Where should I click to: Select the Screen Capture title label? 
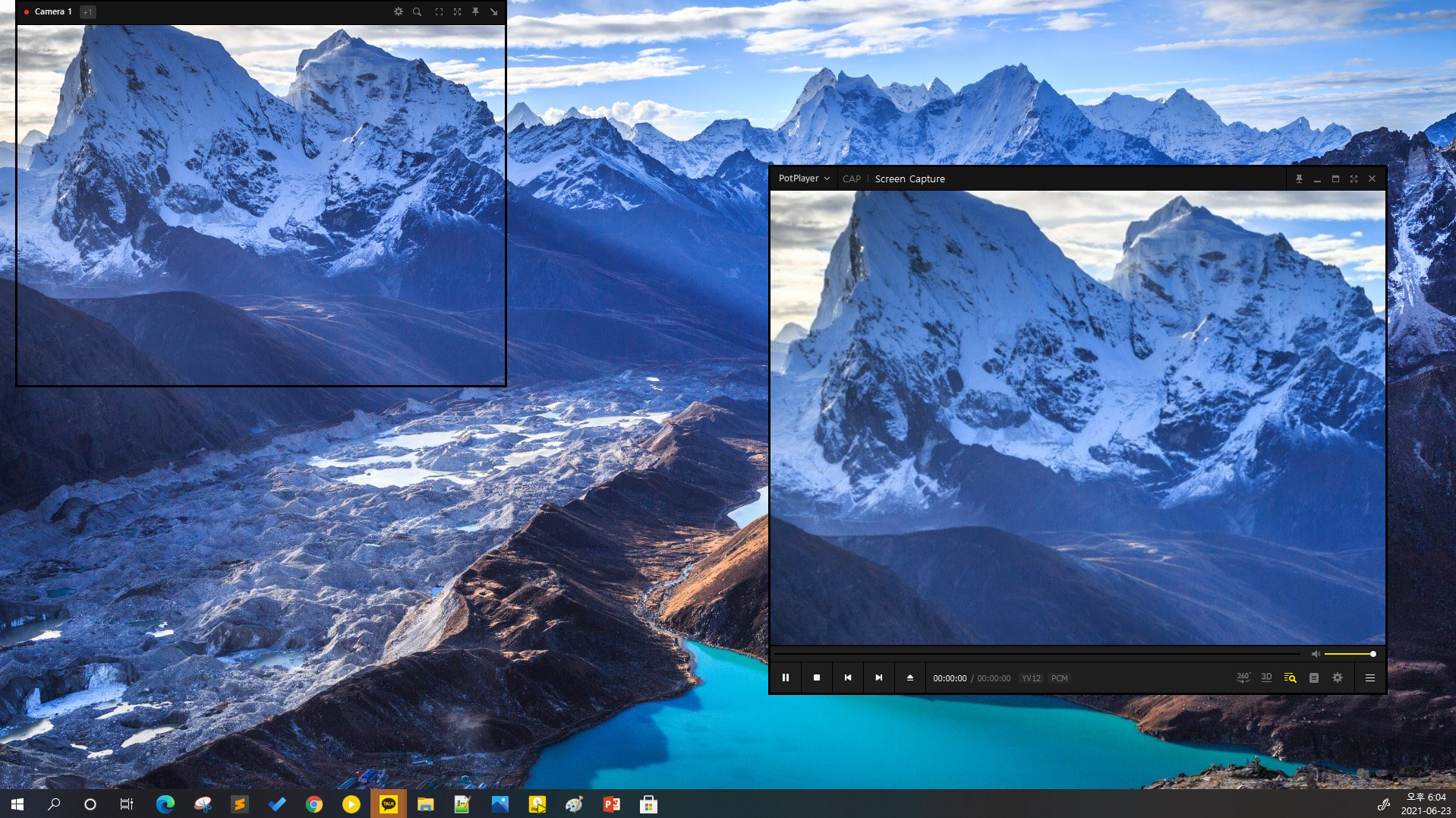pos(909,178)
